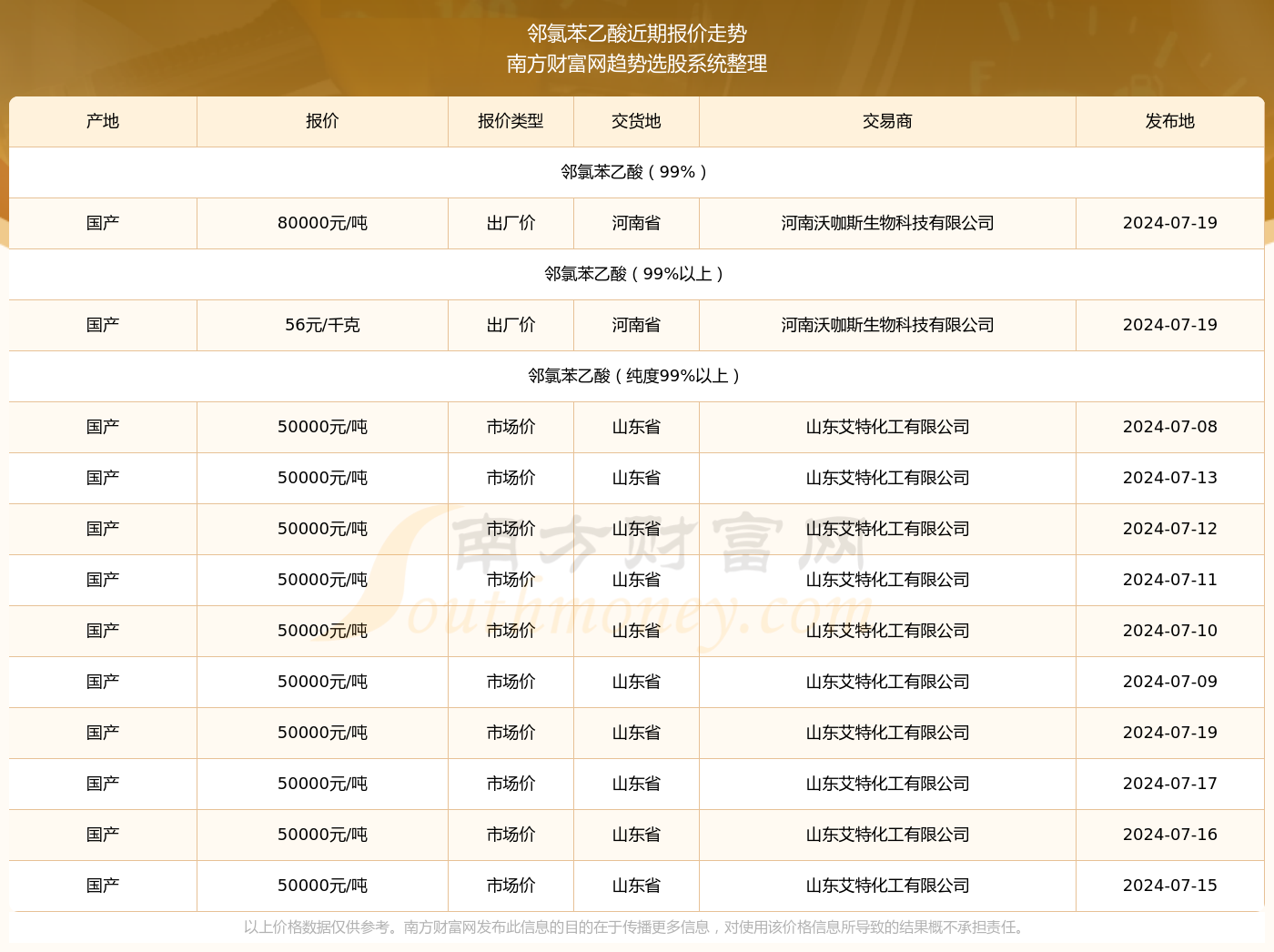Click 国产 in the 80000元/吨 row
Viewport: 1274px width, 952px height.
[x=103, y=223]
